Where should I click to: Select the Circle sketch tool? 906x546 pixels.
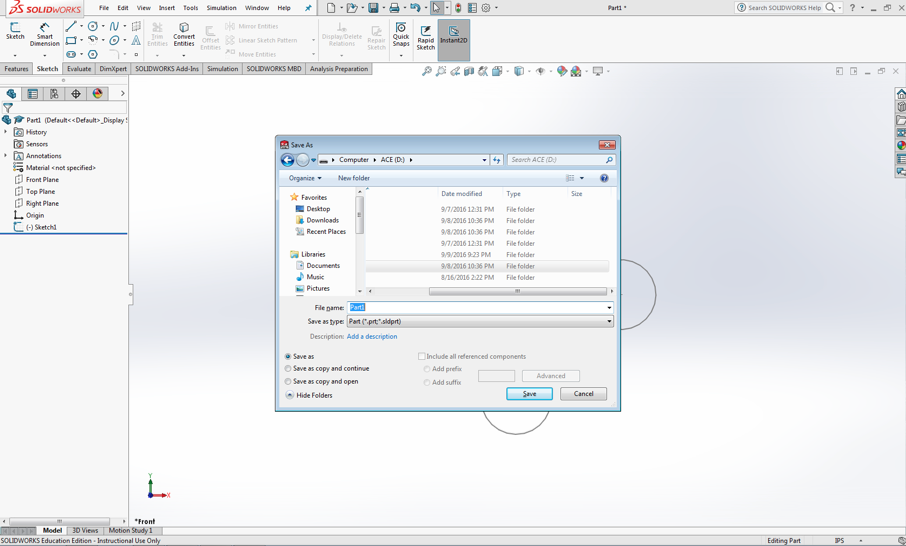point(92,27)
